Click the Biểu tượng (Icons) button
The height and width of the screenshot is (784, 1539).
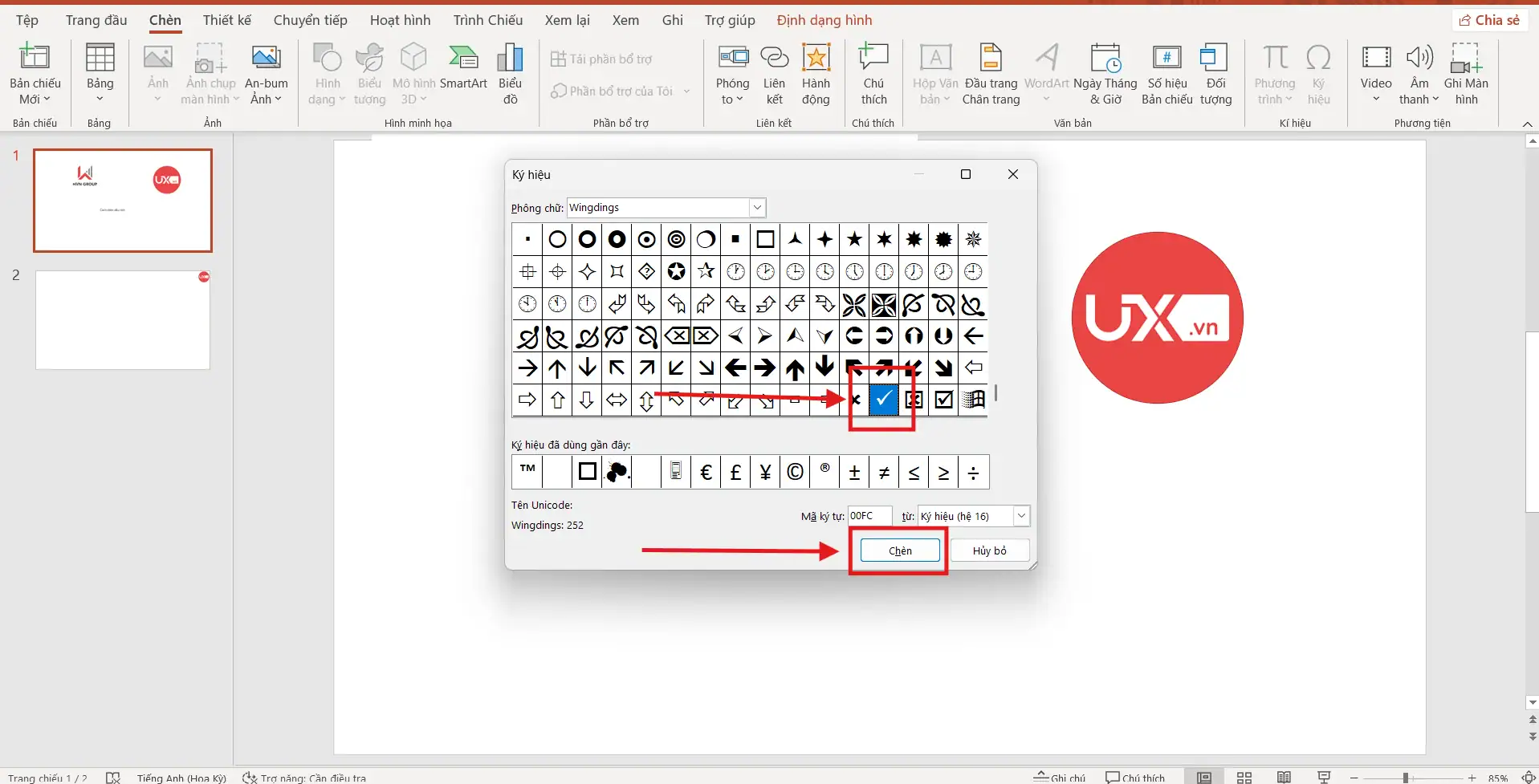[369, 73]
